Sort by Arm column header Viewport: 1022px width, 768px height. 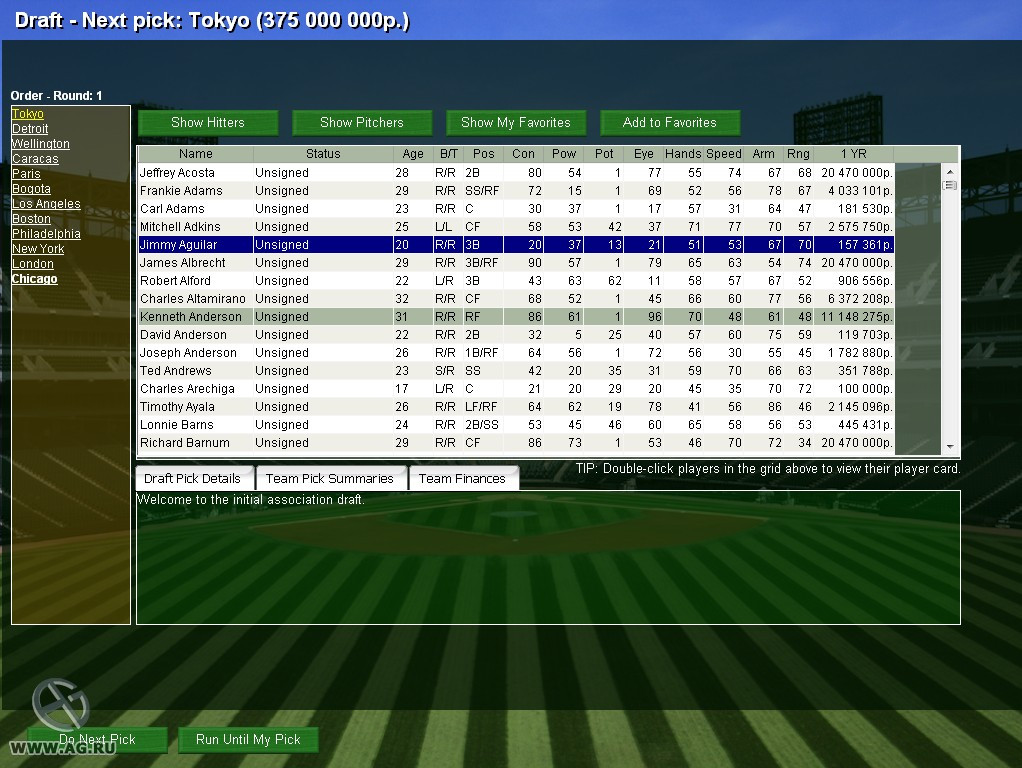point(763,154)
